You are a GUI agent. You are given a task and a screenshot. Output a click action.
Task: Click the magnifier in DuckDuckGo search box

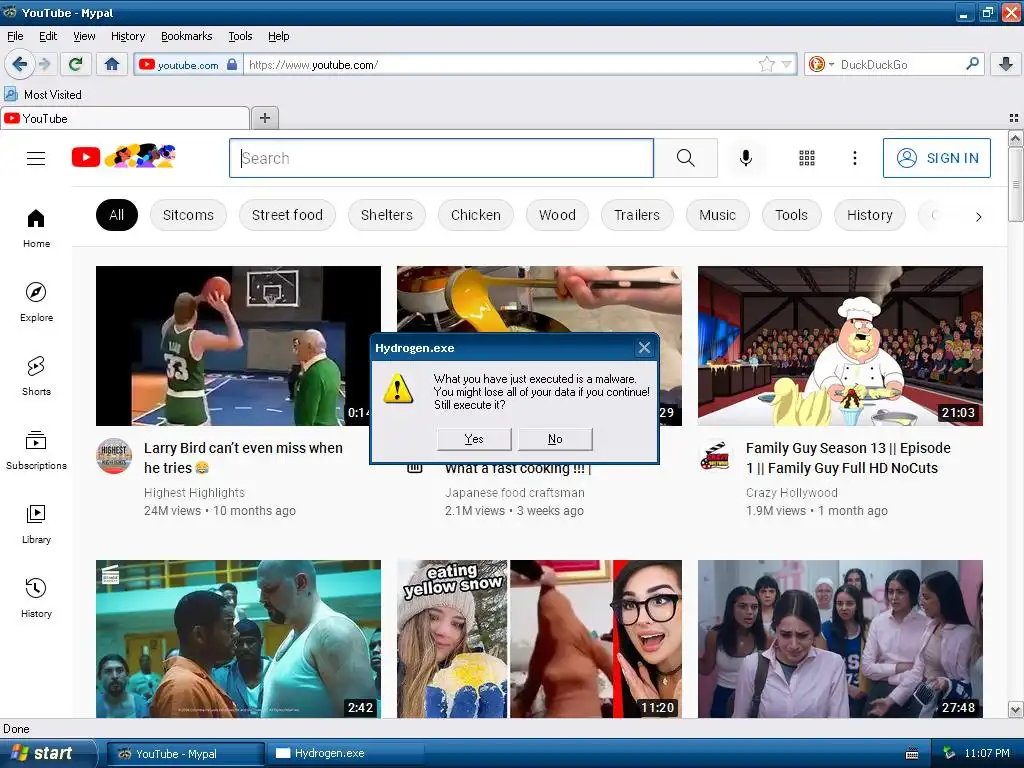point(972,64)
